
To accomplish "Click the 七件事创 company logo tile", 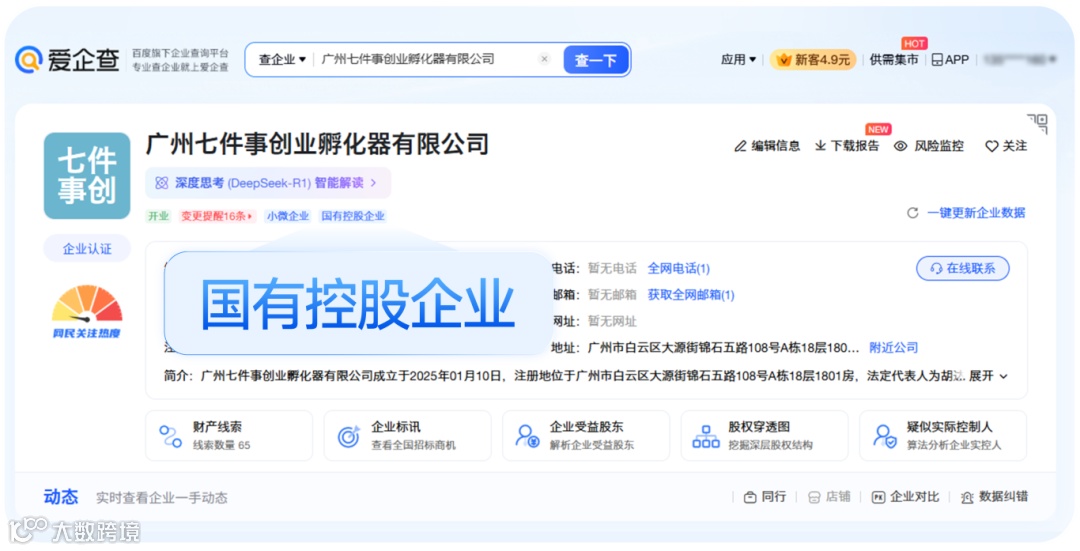I will pos(87,176).
